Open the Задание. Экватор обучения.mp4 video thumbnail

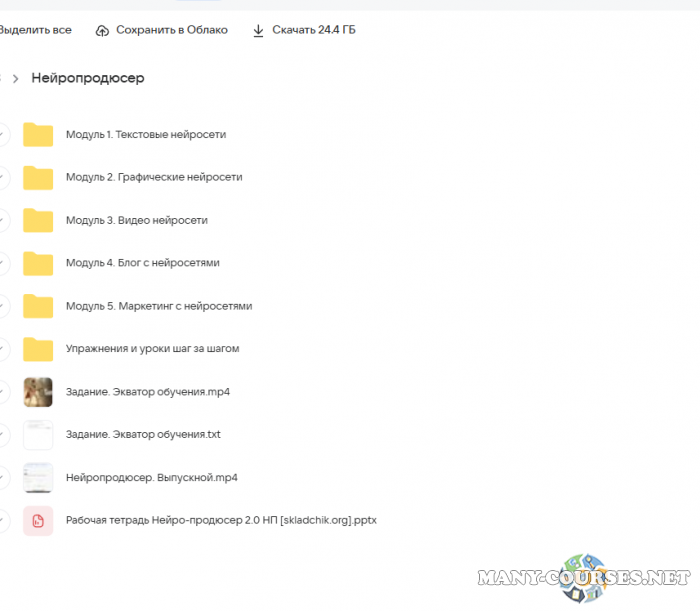pos(38,392)
